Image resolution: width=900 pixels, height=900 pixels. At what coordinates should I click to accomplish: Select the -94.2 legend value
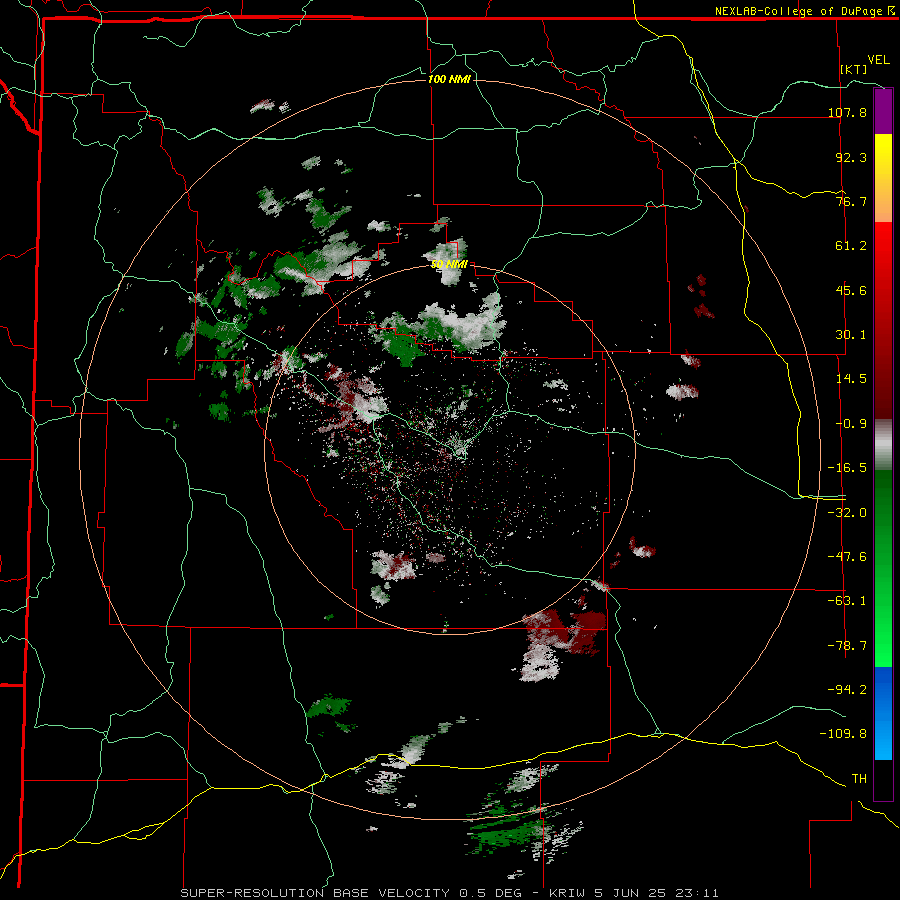pos(847,689)
